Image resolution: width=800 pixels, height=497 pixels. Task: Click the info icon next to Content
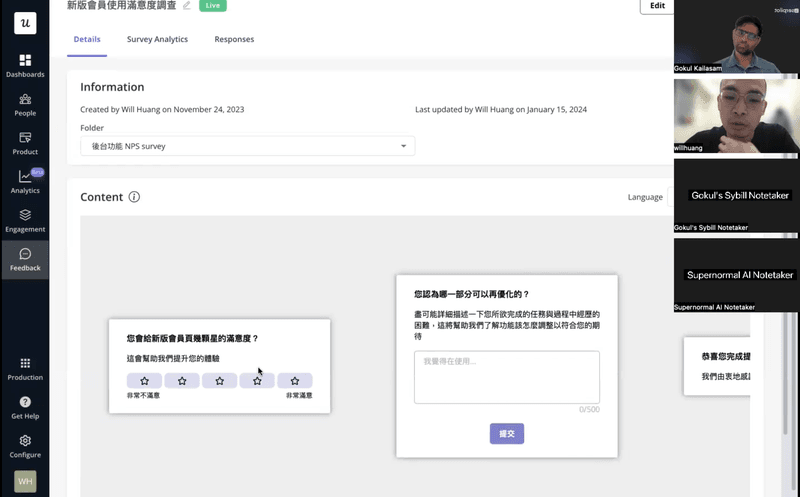(134, 197)
